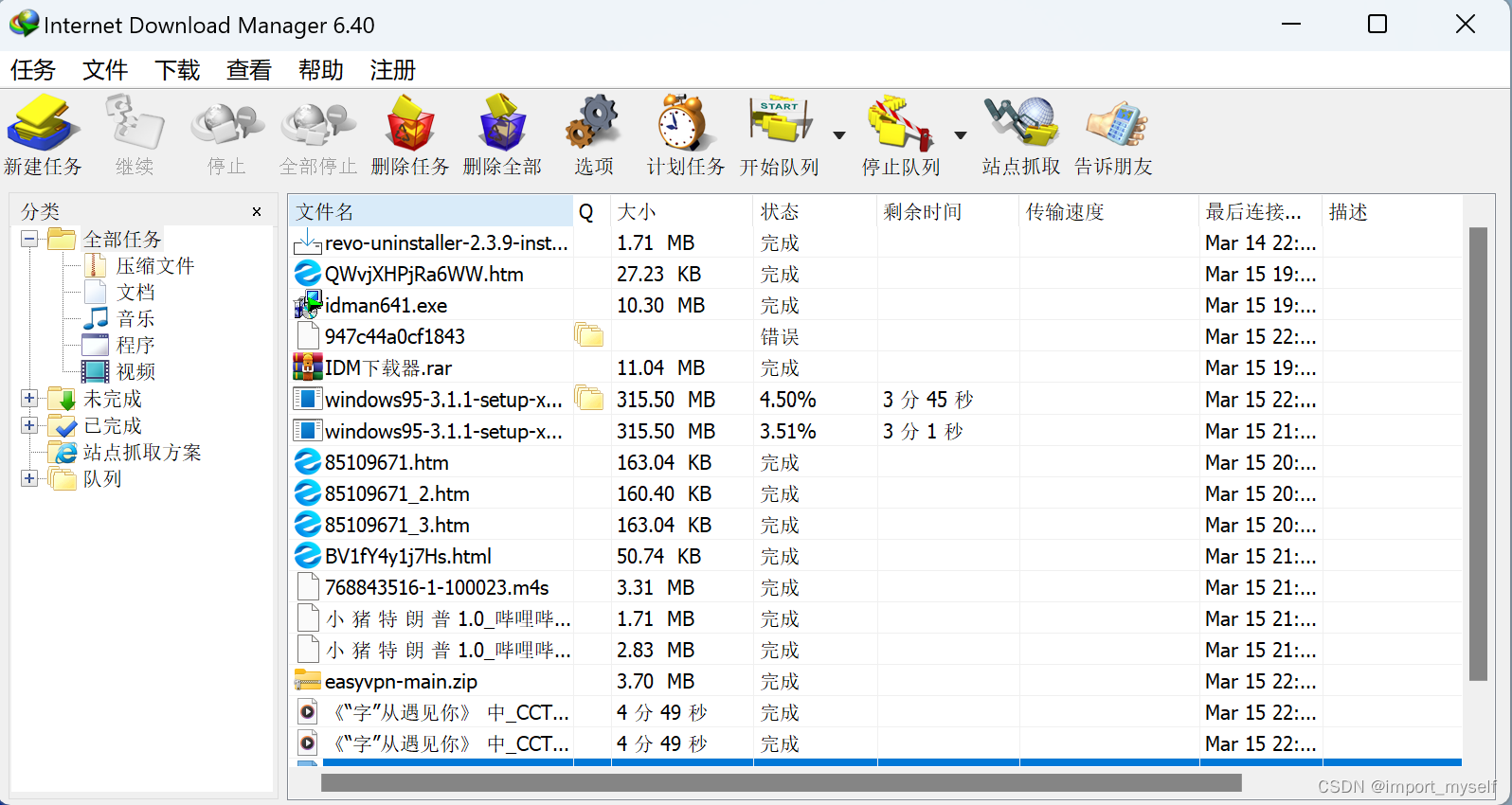Click the 新建任务 (new task) toolbar icon

click(43, 123)
